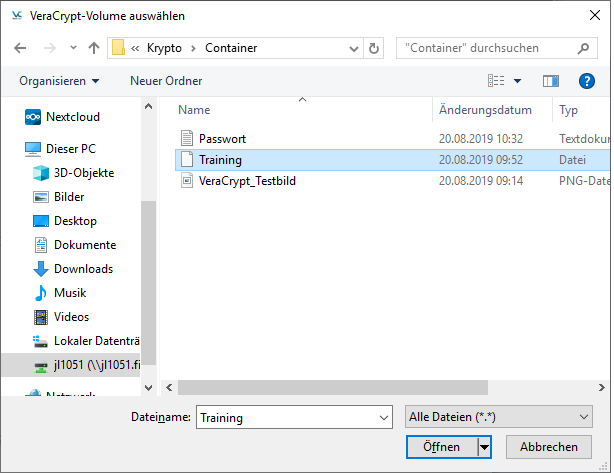Expand the Dateiname dropdown arrow
614x473 pixels.
point(384,417)
